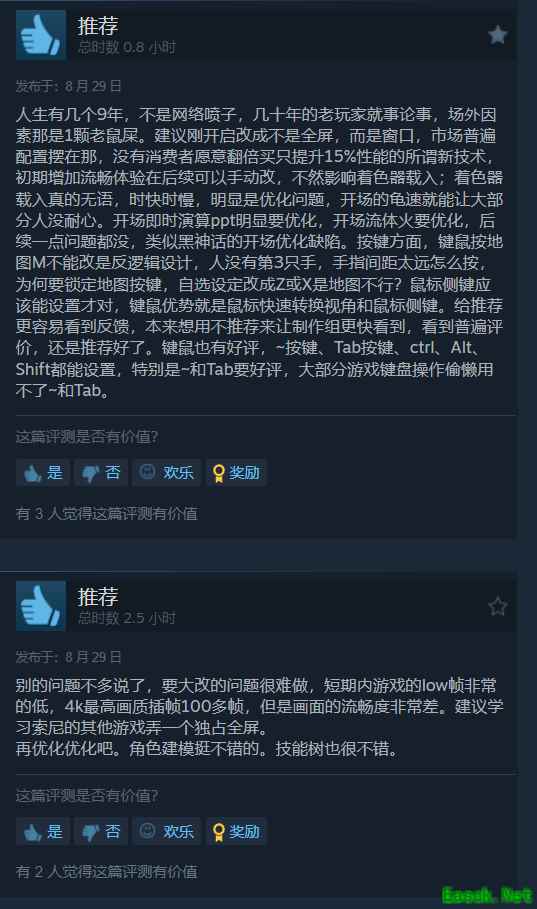
Task: Open the second review's 推荐 title
Action: pyautogui.click(x=98, y=597)
